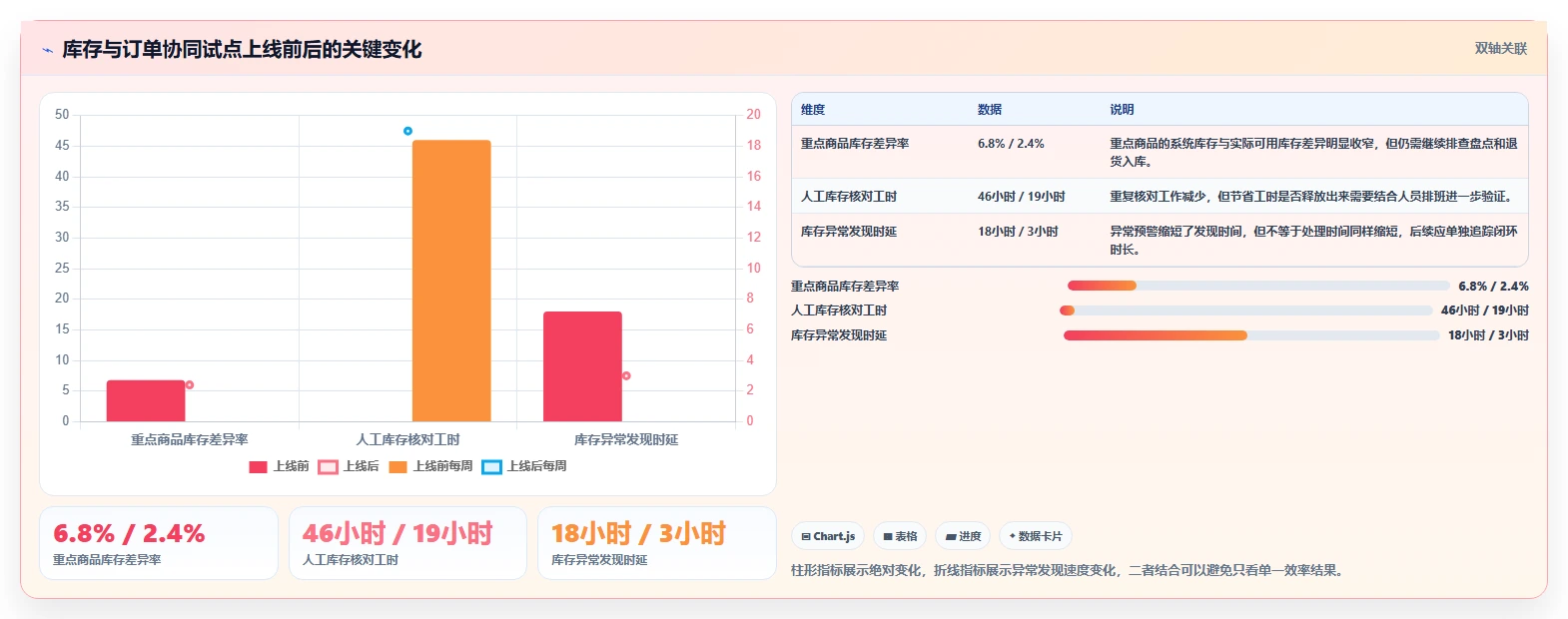Click the 重点商品库存差异率 progress bar
Screen dimensions: 1568x619
(1258, 286)
